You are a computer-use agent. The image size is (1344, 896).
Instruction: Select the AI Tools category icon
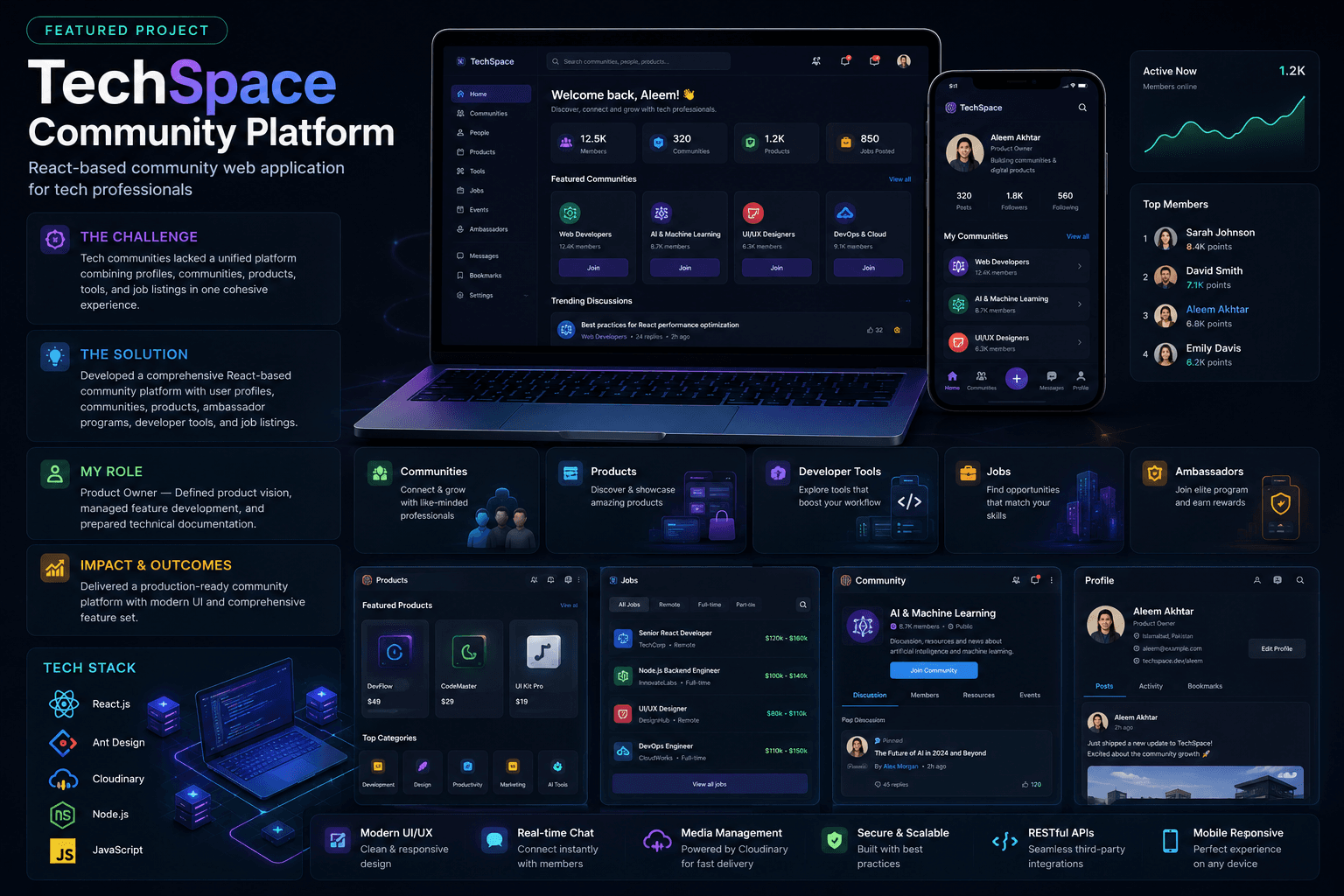557,766
